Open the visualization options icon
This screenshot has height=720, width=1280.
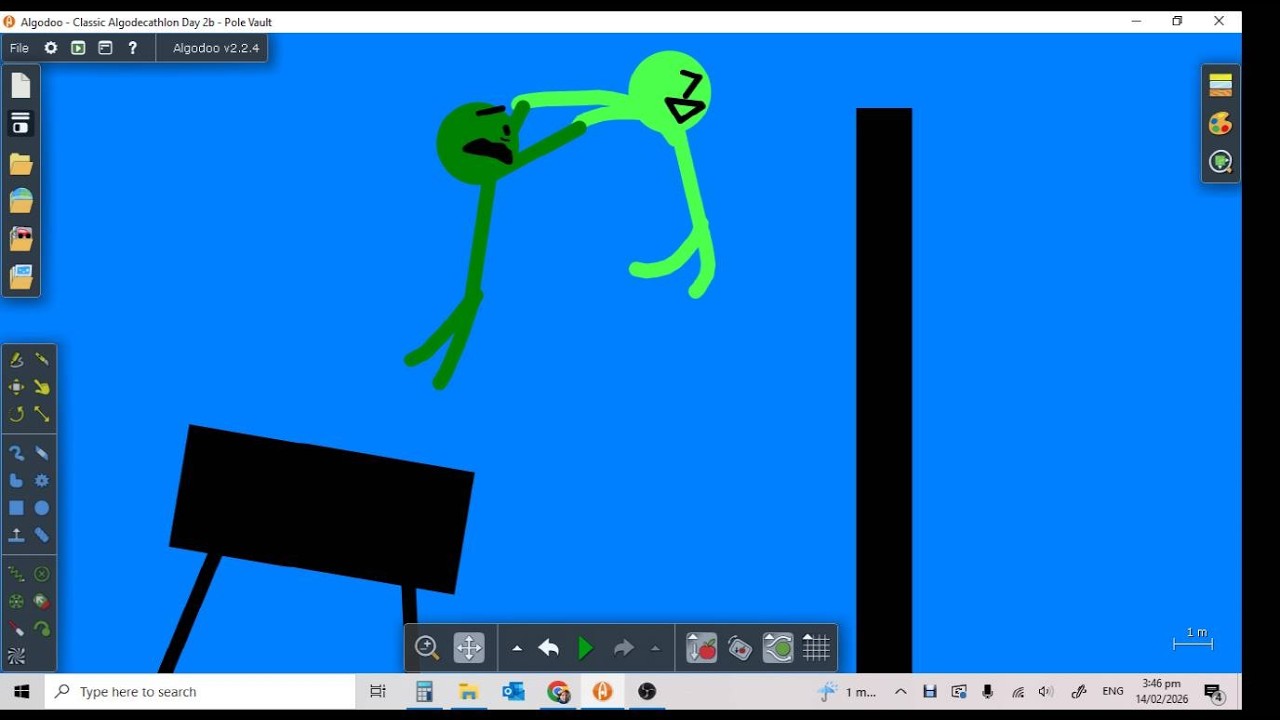point(1220,162)
